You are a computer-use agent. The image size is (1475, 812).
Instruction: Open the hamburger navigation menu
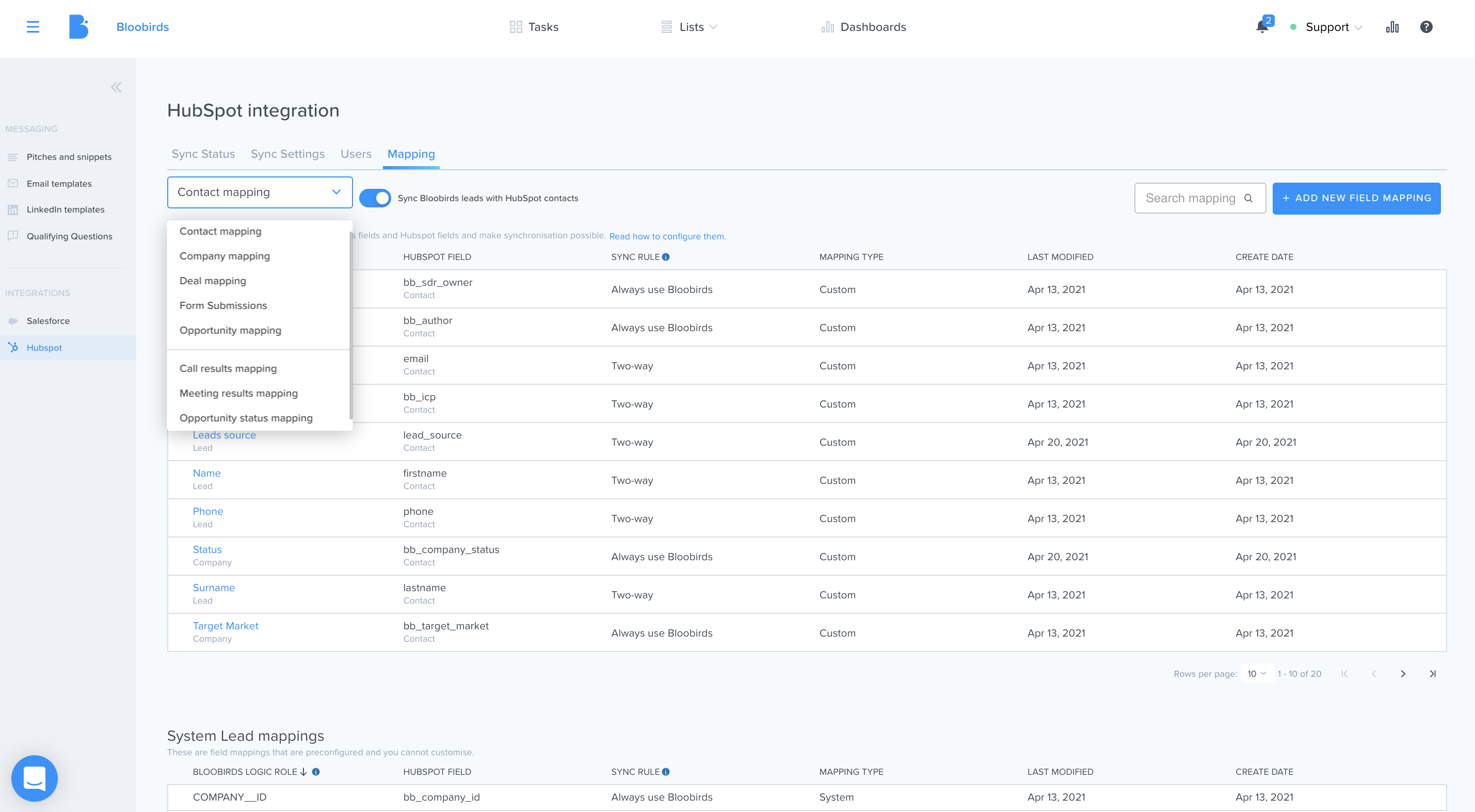[33, 27]
